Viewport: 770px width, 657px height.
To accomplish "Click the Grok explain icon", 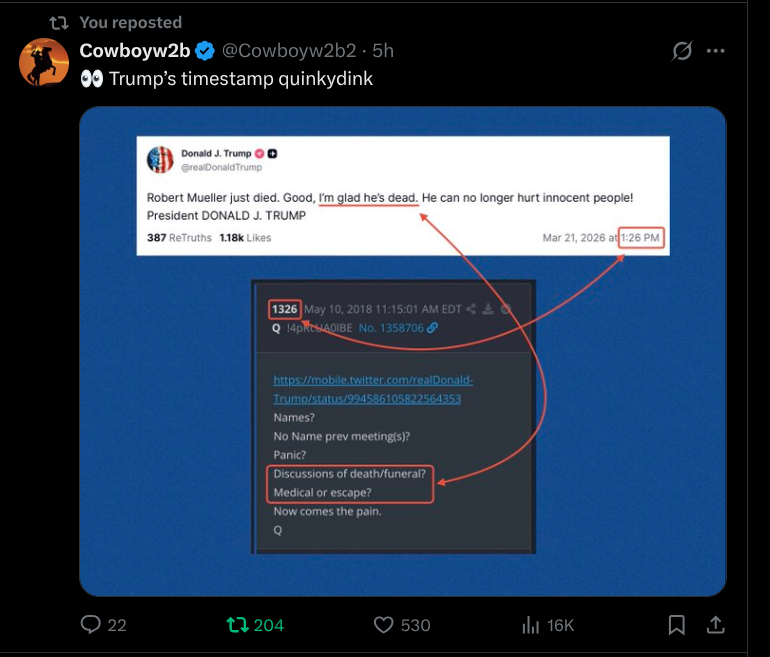I will point(682,50).
